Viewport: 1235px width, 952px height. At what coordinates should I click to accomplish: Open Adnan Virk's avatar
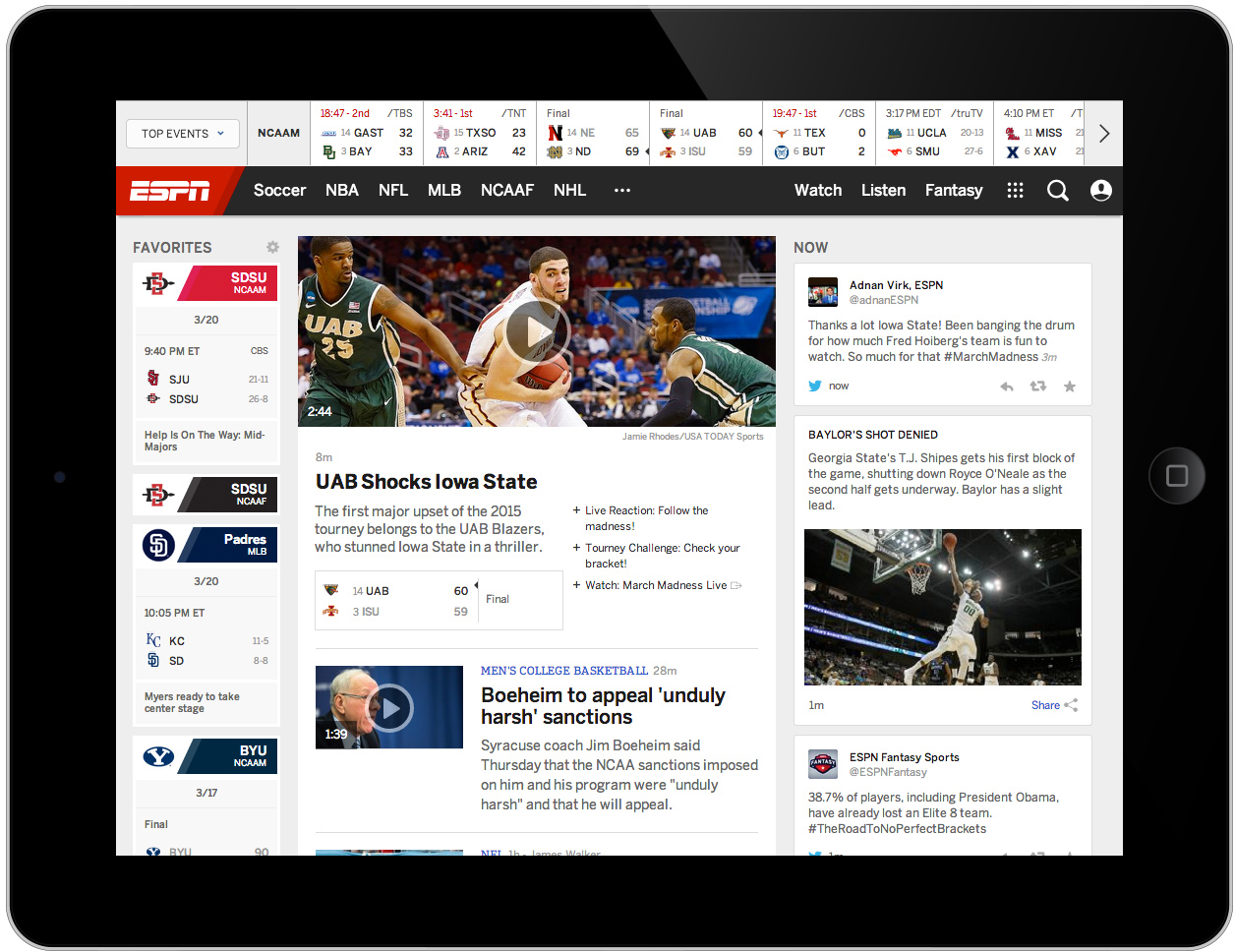823,292
